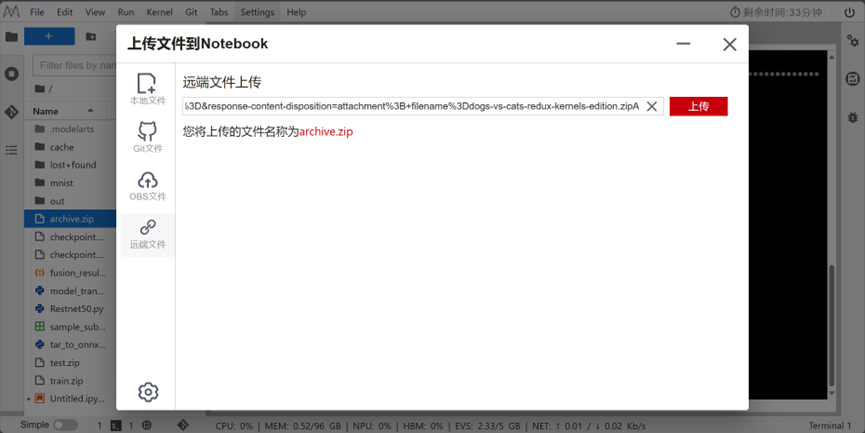
Task: Open the Git menu
Action: (191, 12)
